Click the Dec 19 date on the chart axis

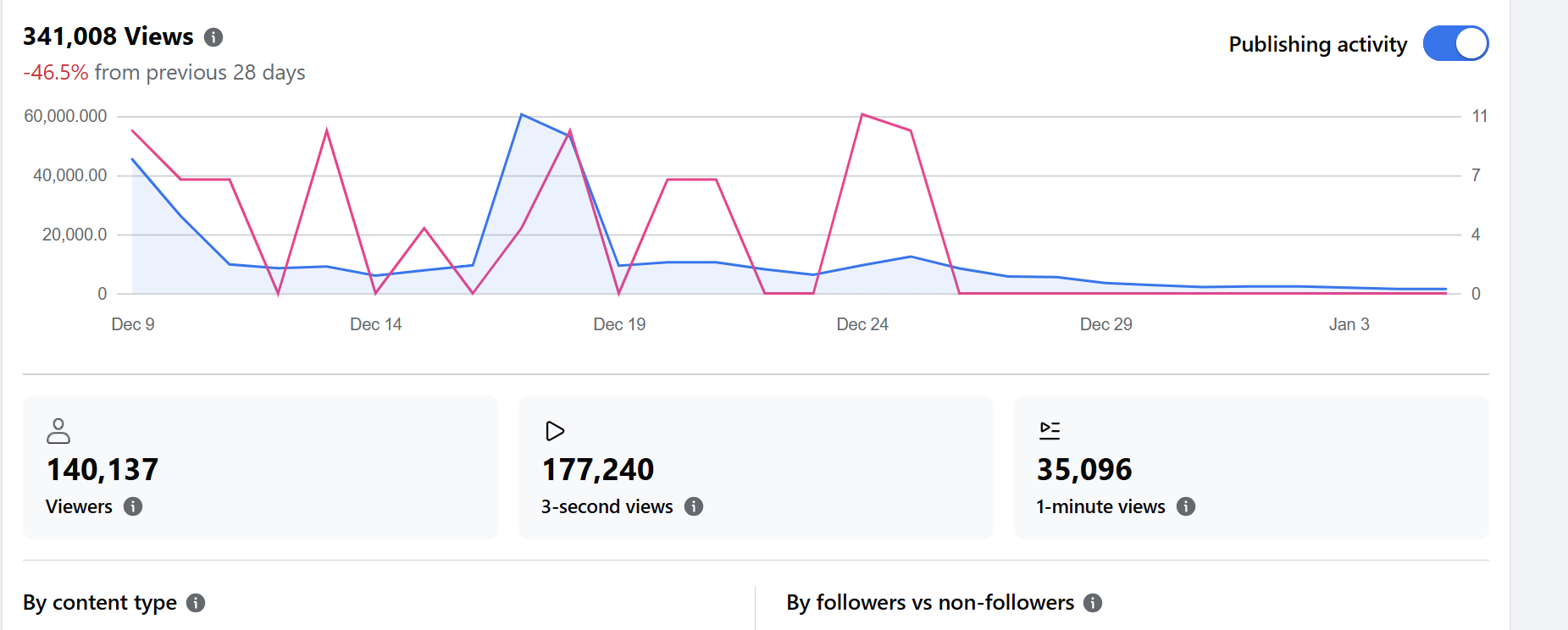pos(619,324)
